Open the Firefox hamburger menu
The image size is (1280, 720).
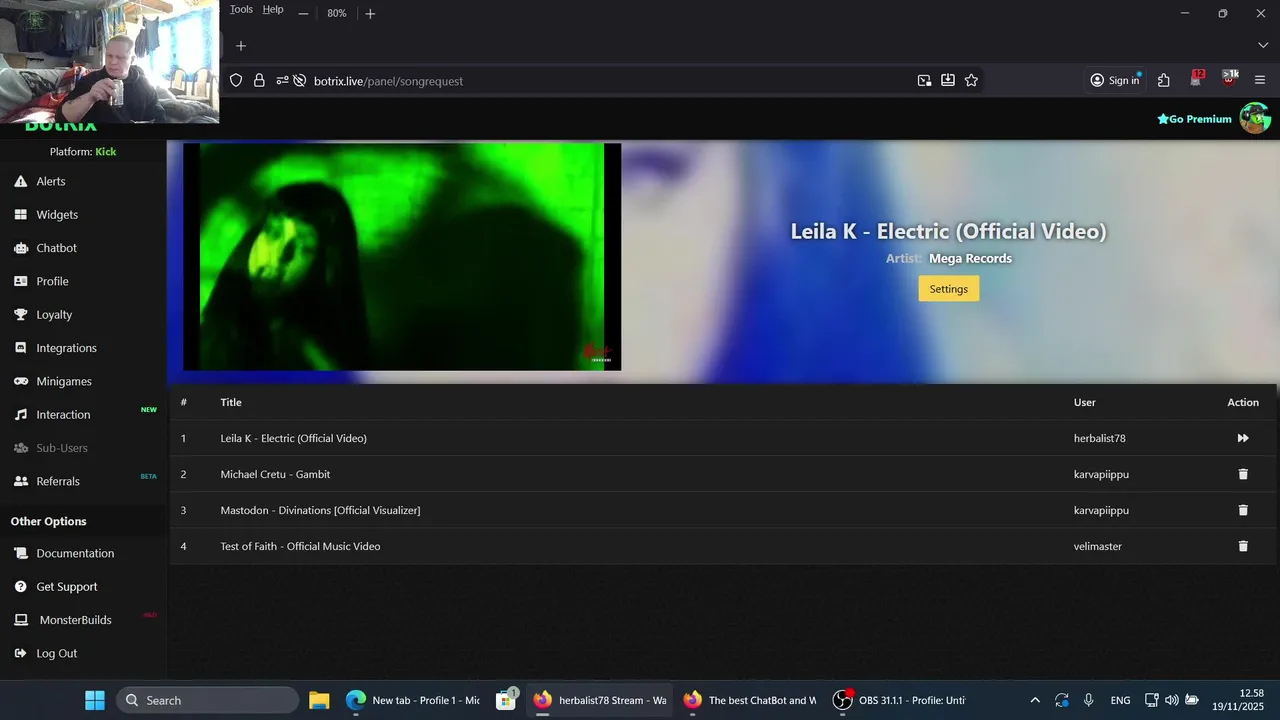click(x=1260, y=81)
